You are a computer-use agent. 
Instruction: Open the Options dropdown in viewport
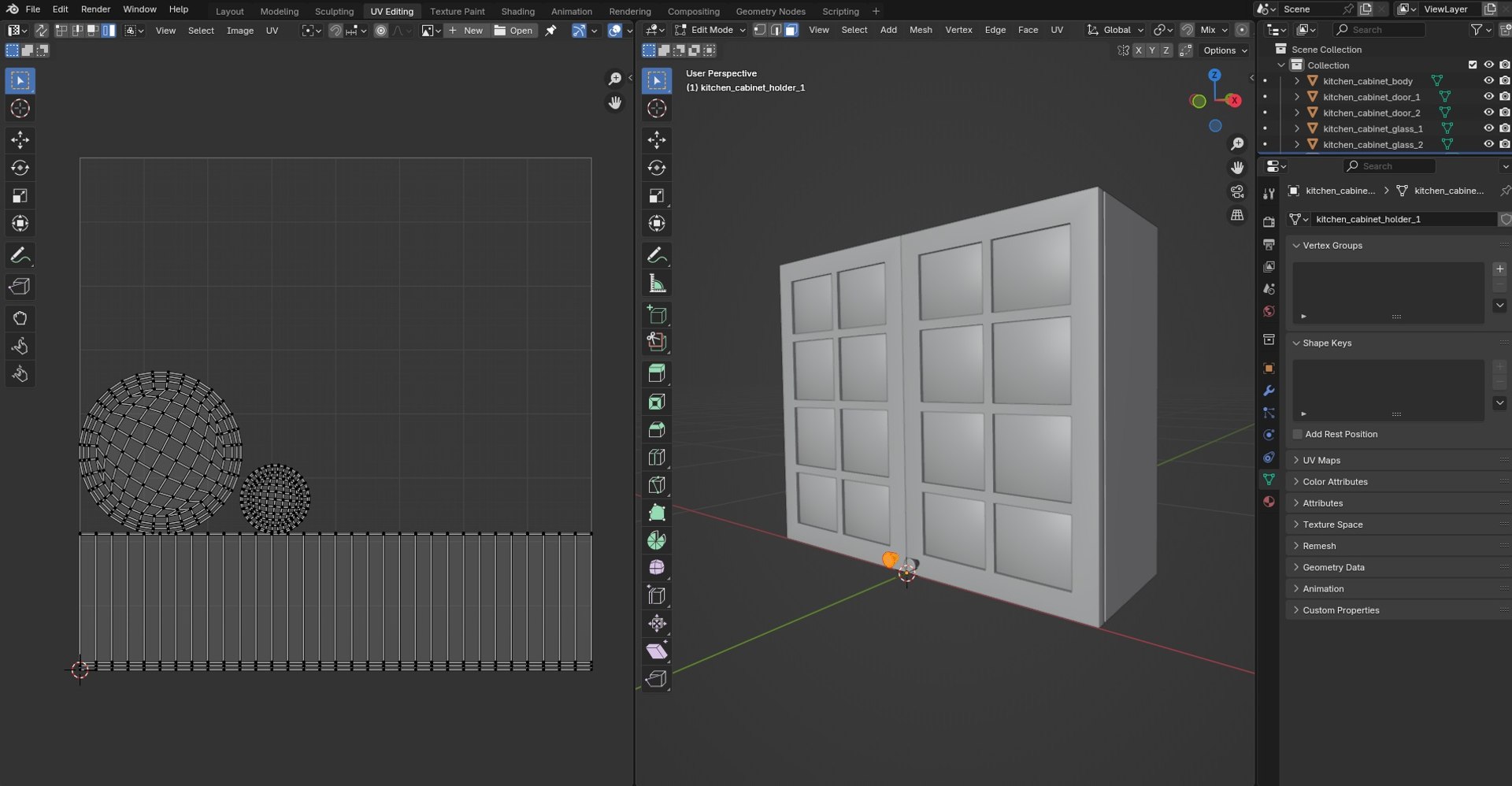1225,50
